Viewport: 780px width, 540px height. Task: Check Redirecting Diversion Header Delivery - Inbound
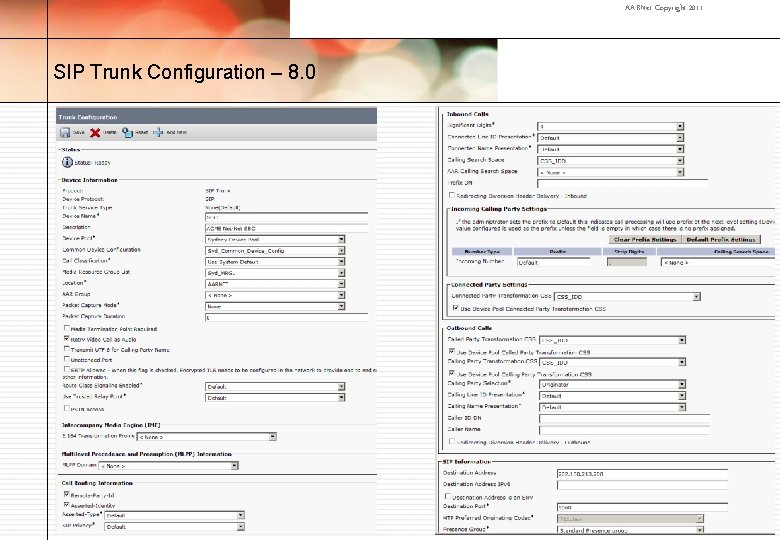pos(452,195)
